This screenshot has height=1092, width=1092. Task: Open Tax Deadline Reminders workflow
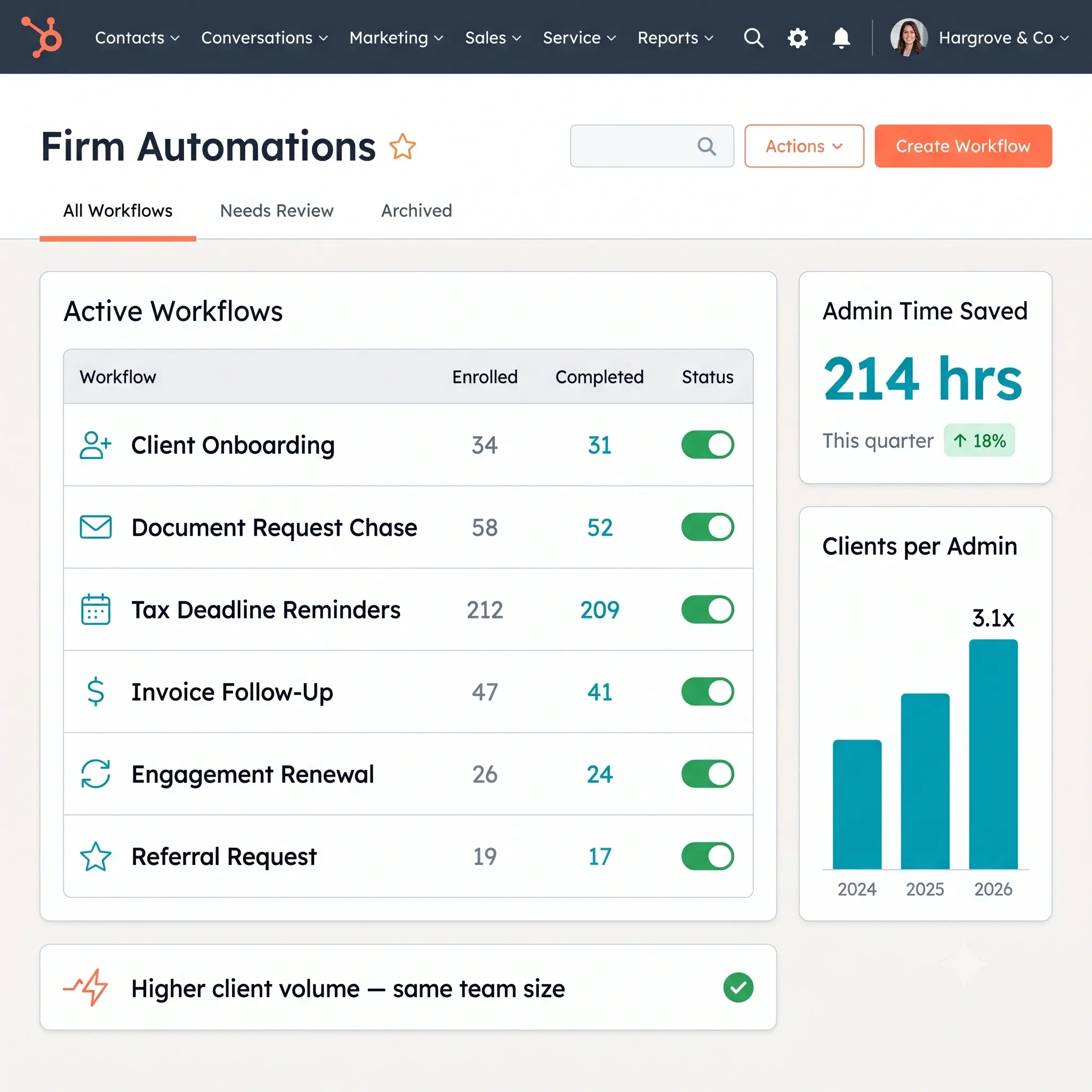pyautogui.click(x=266, y=610)
